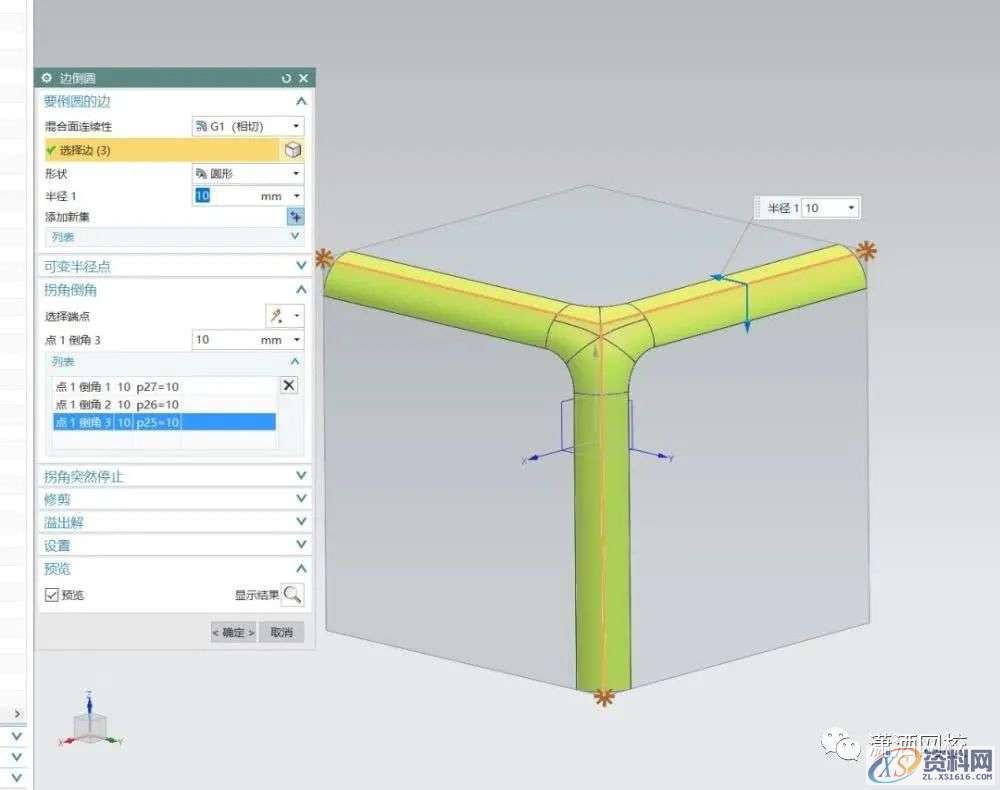Click the view triad orientation icon

[x=90, y=720]
